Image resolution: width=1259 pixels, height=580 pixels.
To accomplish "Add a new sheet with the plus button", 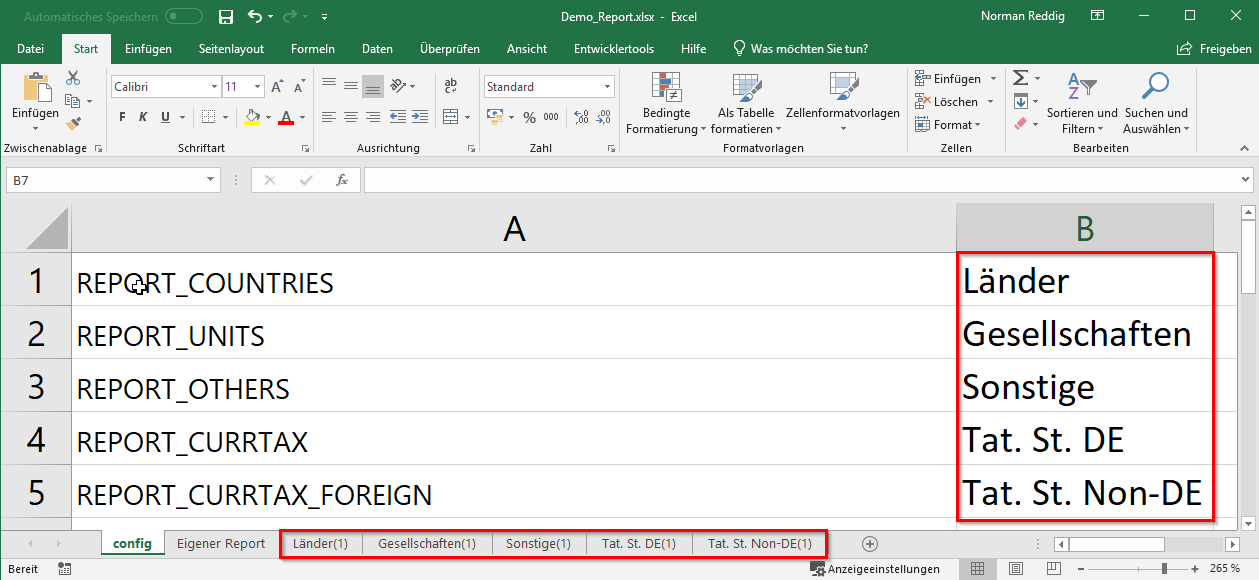I will pyautogui.click(x=870, y=544).
